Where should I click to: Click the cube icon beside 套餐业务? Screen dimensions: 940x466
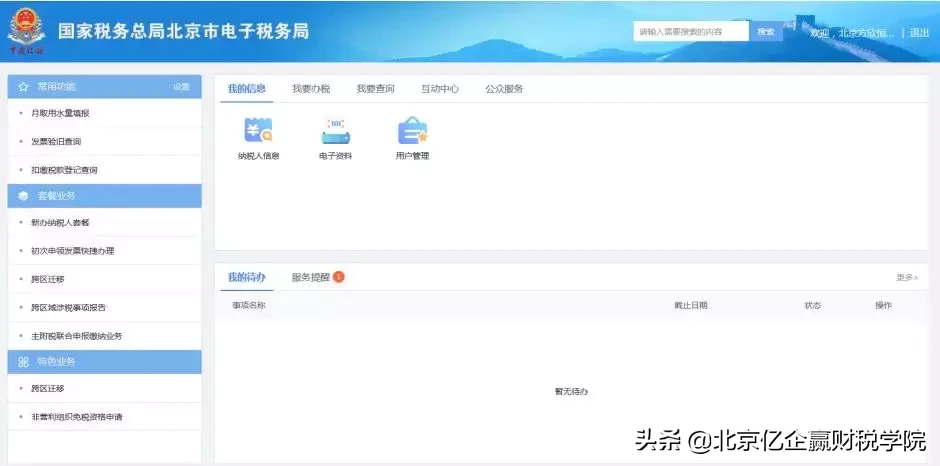(23, 196)
